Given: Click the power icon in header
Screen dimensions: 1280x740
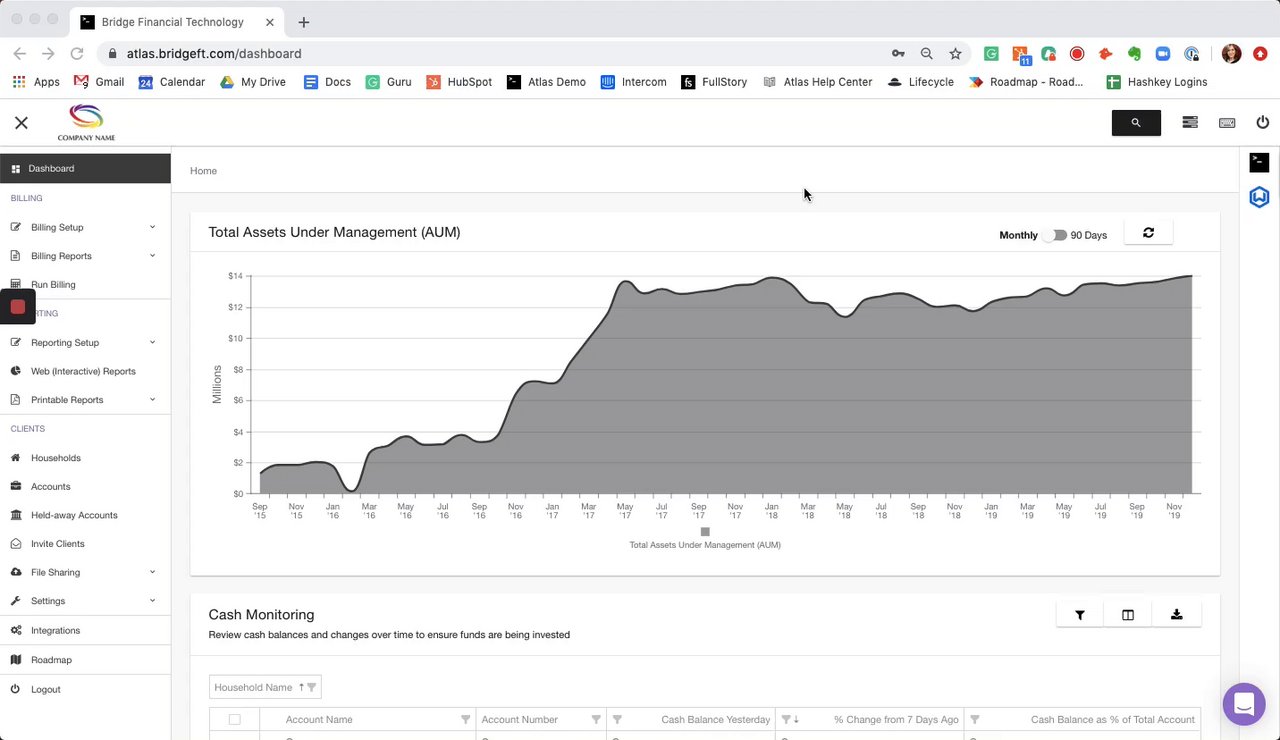Looking at the screenshot, I should 1263,122.
